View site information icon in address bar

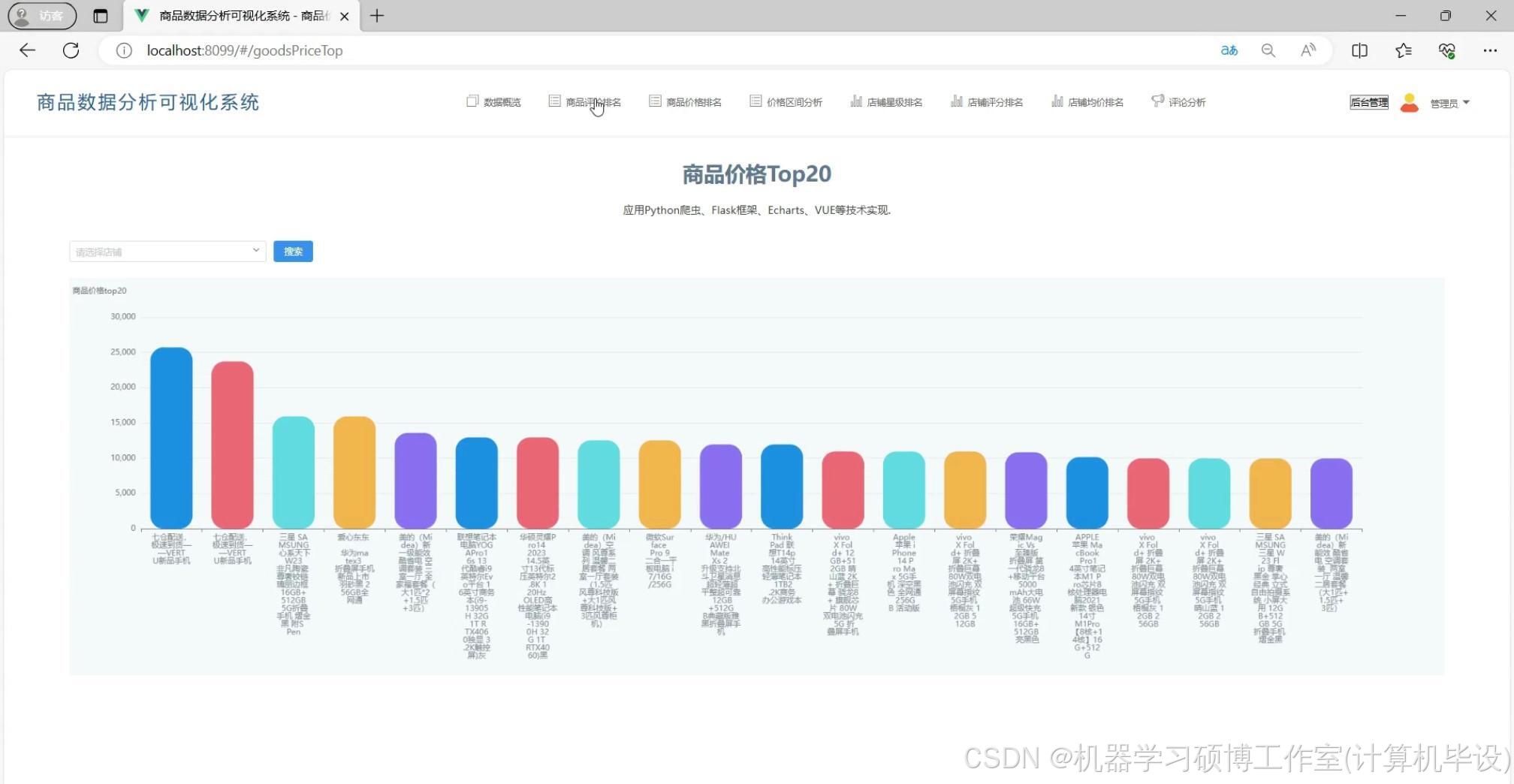point(124,50)
